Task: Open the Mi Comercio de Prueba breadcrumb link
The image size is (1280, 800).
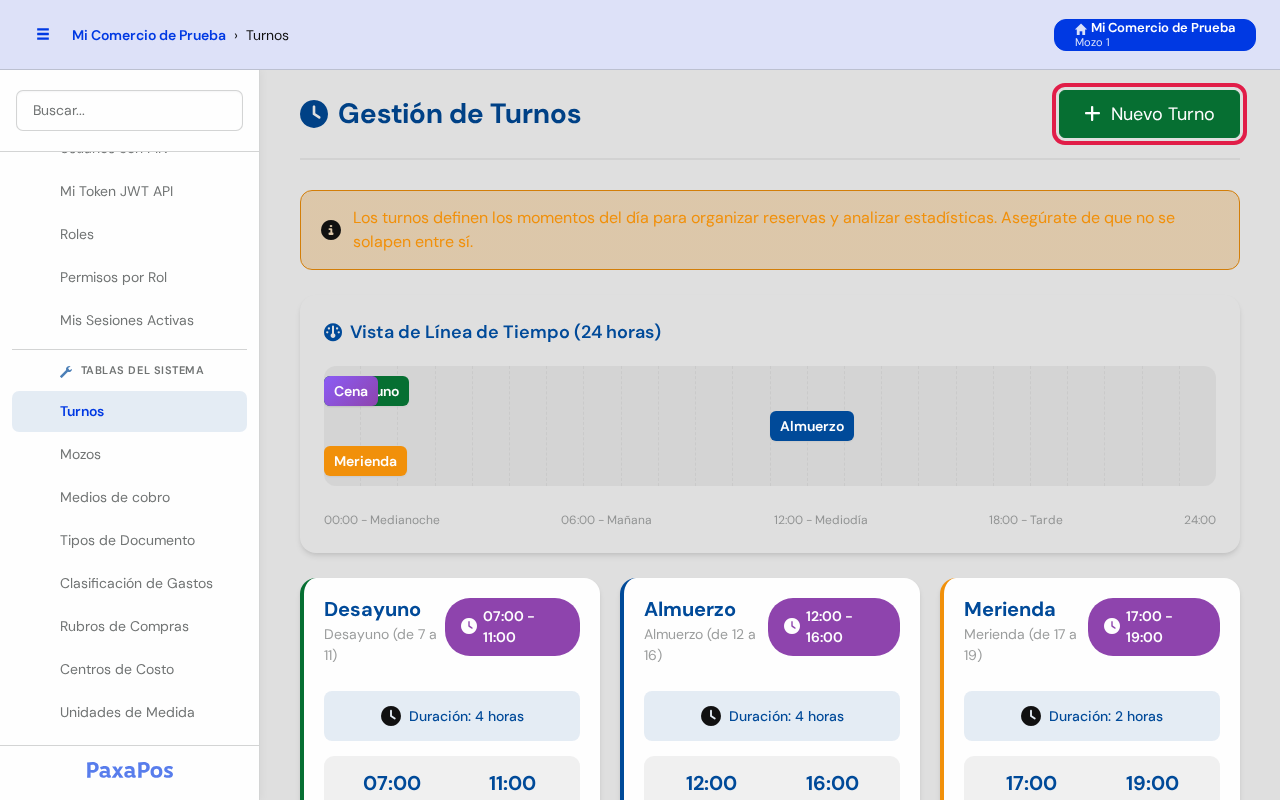Action: tap(149, 35)
